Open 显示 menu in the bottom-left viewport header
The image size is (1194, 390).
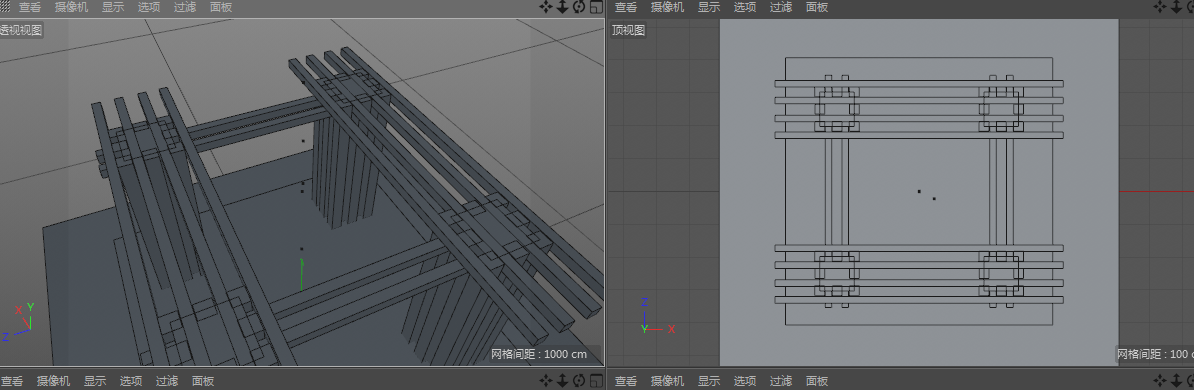[x=94, y=381]
